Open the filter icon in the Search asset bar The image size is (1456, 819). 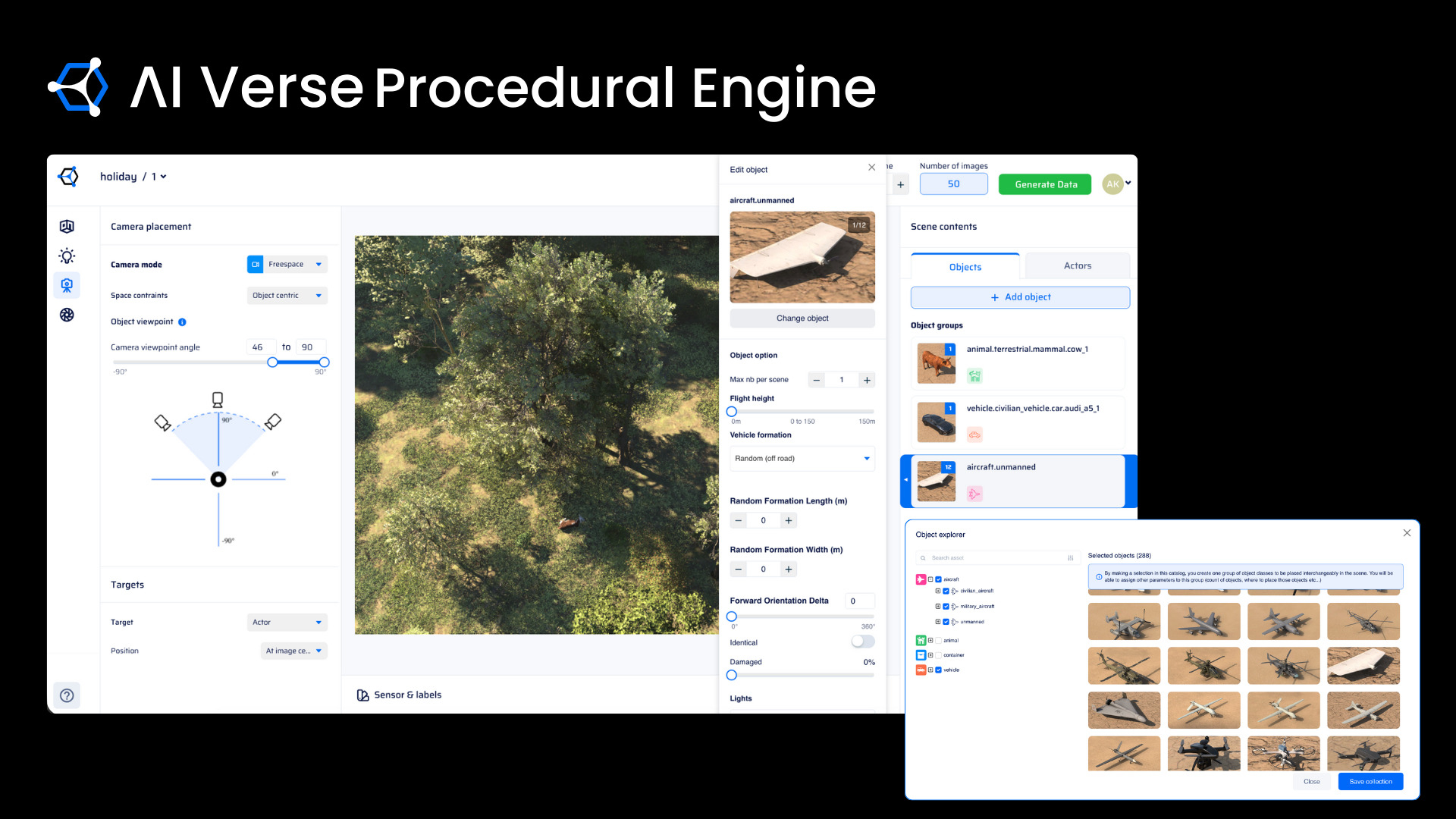click(x=1071, y=558)
